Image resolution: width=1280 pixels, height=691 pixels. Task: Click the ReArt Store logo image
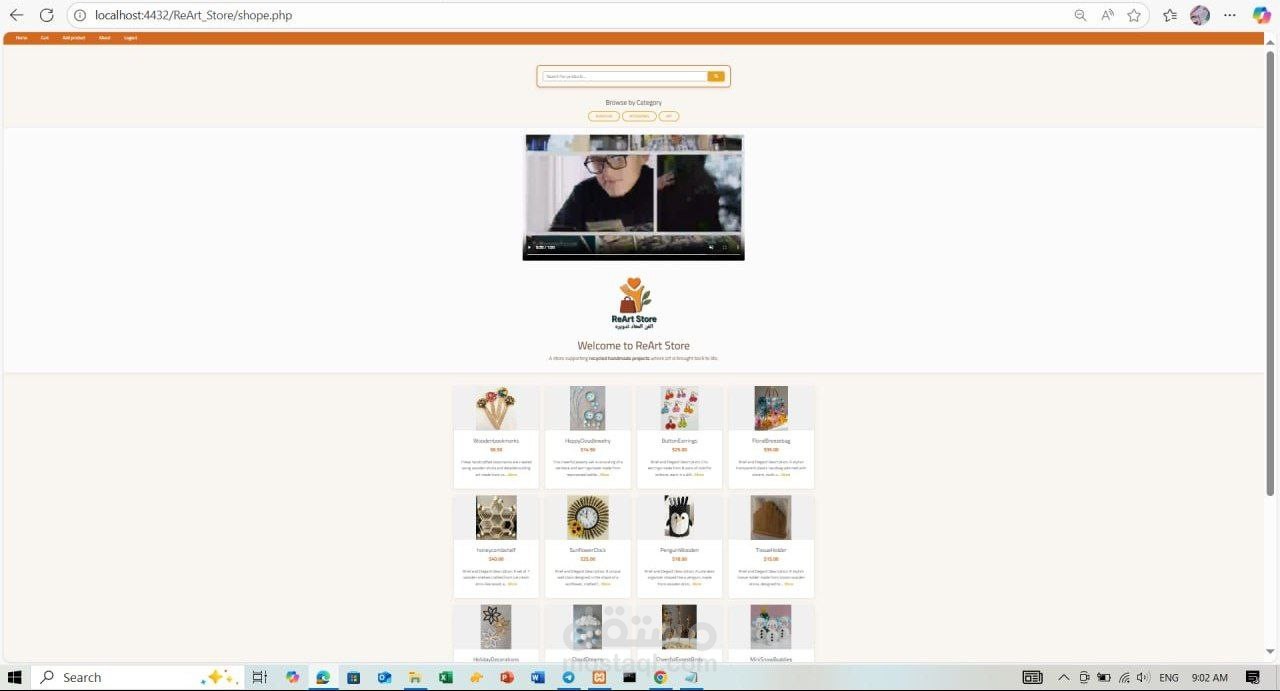634,303
